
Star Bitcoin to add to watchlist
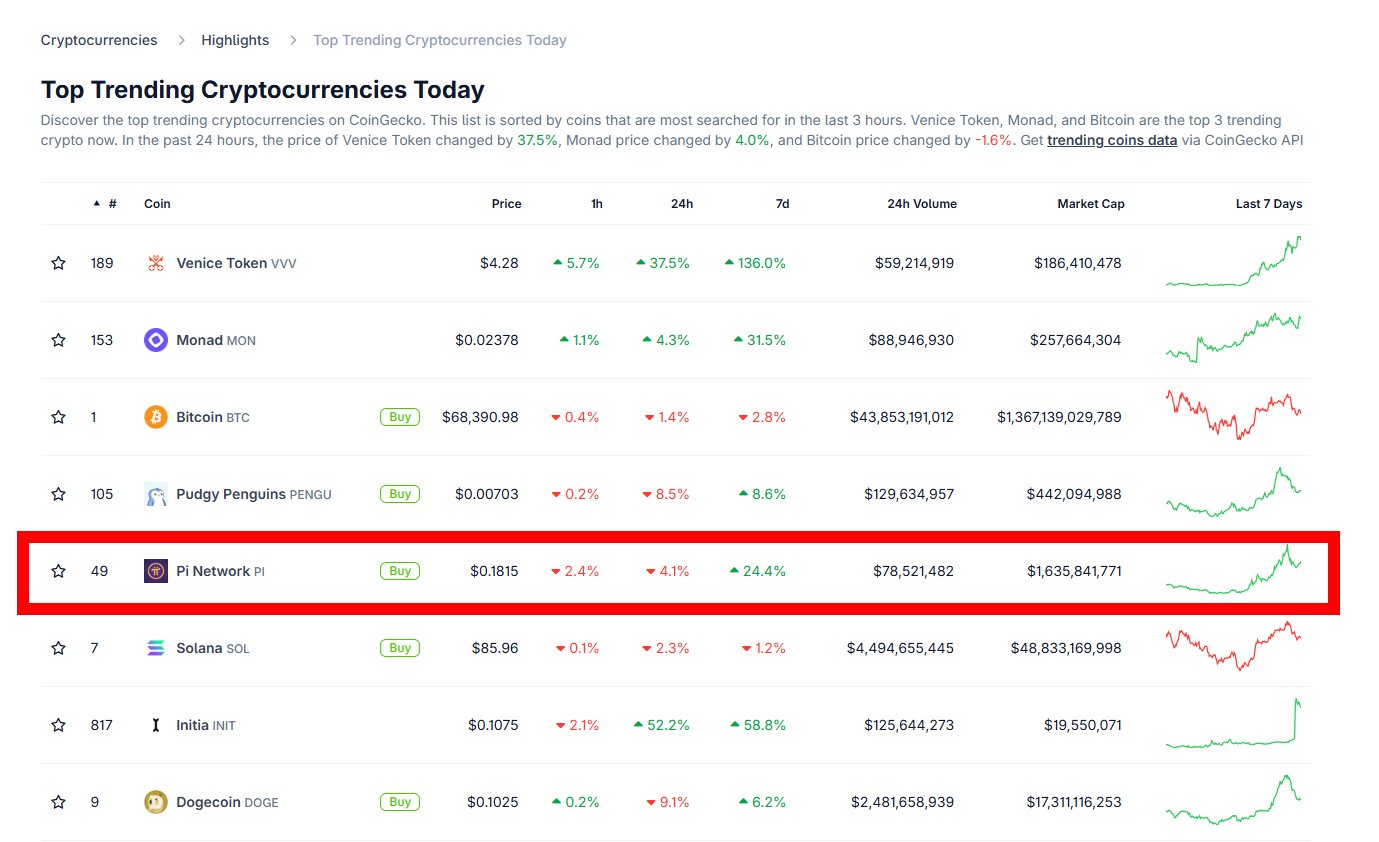58,417
